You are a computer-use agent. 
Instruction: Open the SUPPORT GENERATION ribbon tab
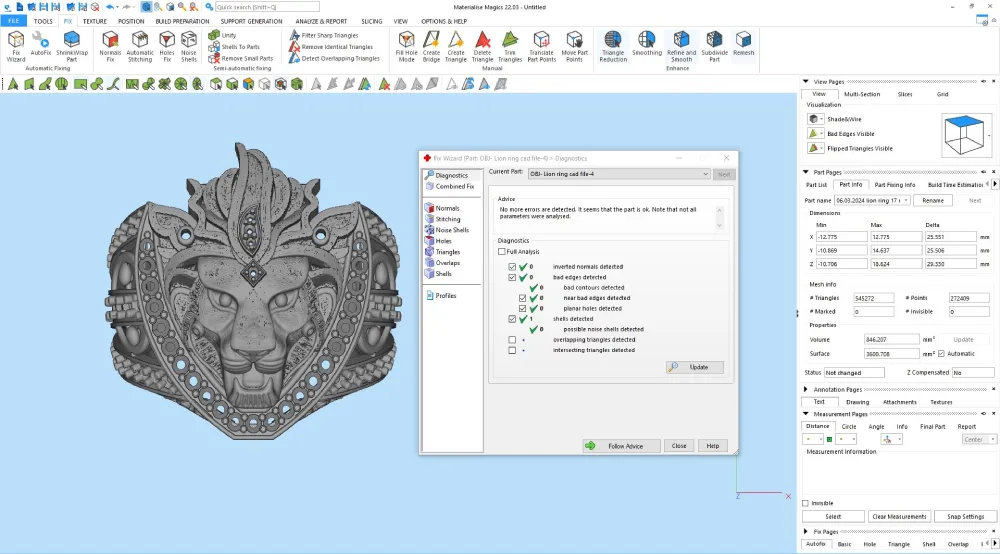click(251, 21)
